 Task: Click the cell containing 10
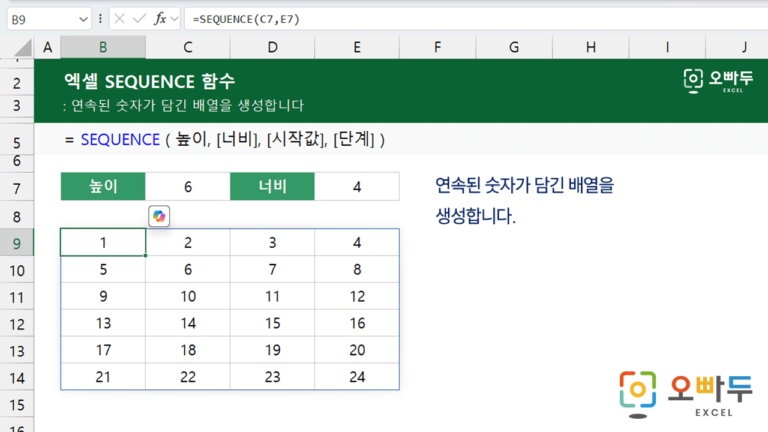coord(188,296)
